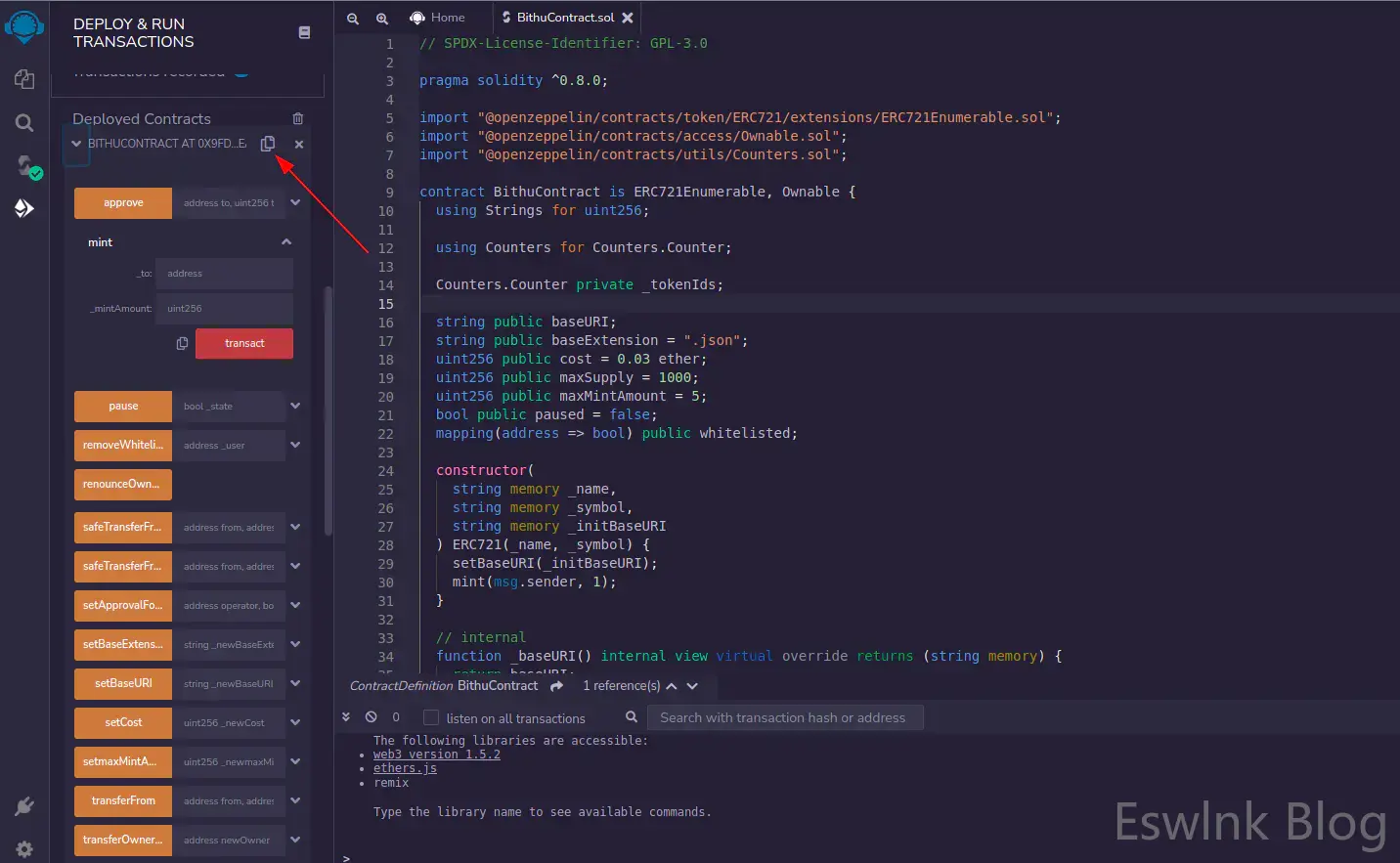1400x863 pixels.
Task: Click the mint _to address field
Action: 225,274
